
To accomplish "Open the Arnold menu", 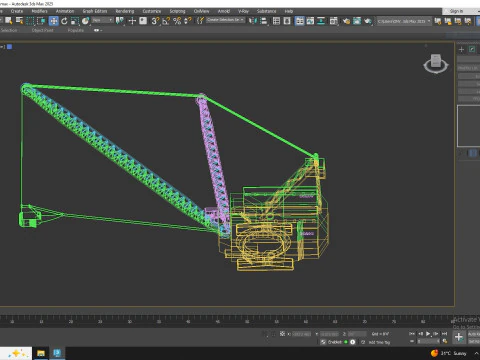I will 224,11.
